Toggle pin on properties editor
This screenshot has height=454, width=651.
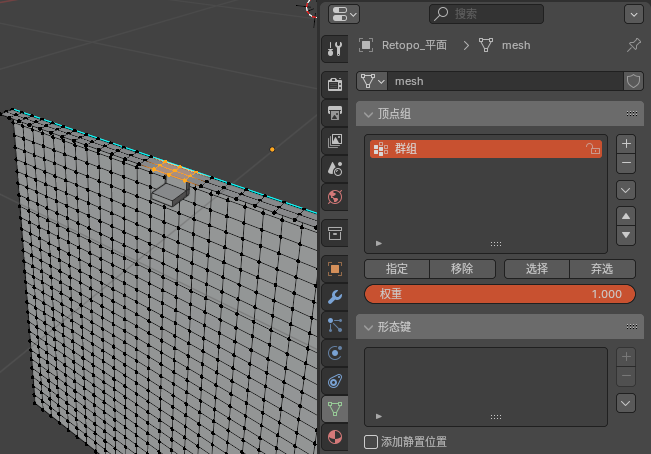coord(633,45)
